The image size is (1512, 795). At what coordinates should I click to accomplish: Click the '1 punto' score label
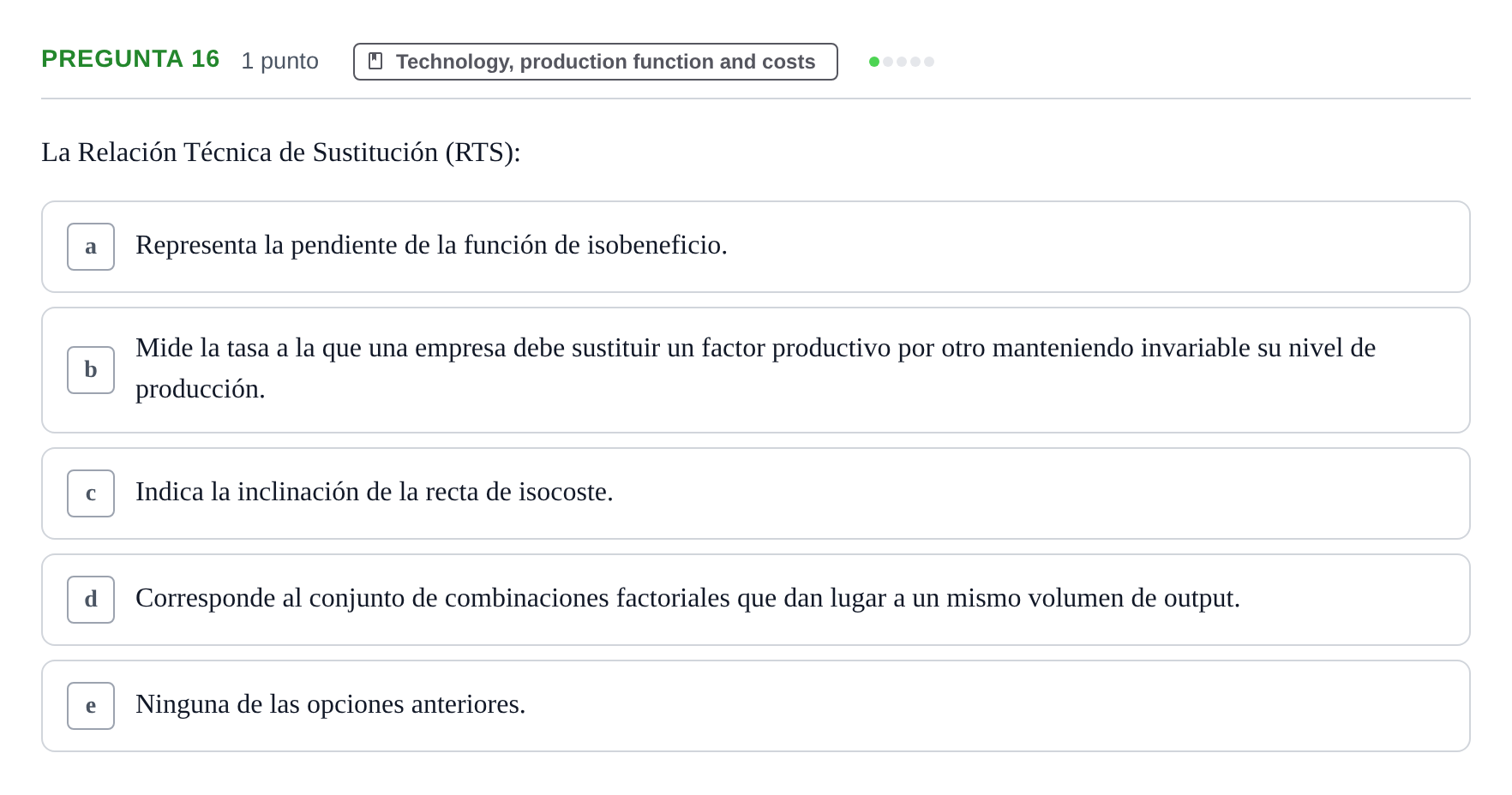280,61
